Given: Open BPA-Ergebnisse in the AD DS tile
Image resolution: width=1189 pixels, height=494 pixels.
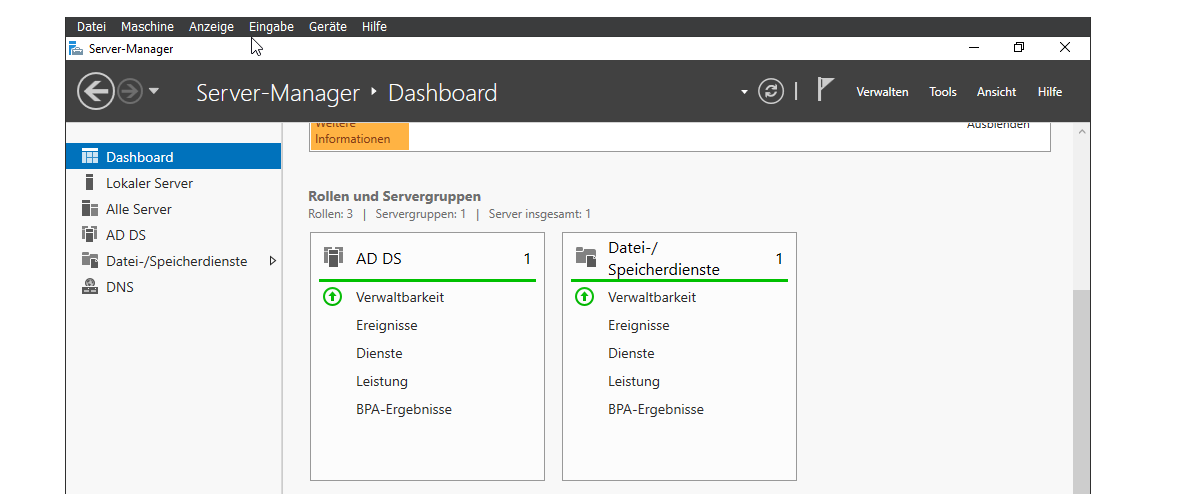Looking at the screenshot, I should pos(403,410).
